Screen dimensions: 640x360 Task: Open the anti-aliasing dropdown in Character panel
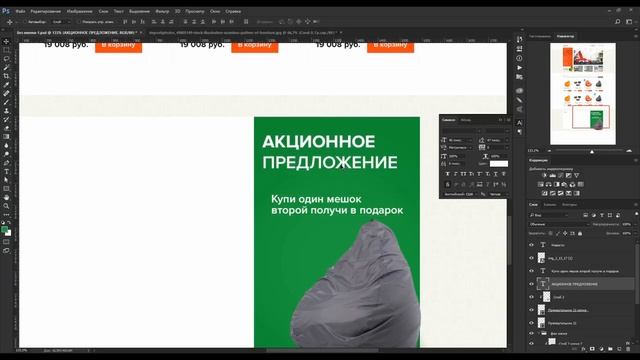tap(499, 194)
